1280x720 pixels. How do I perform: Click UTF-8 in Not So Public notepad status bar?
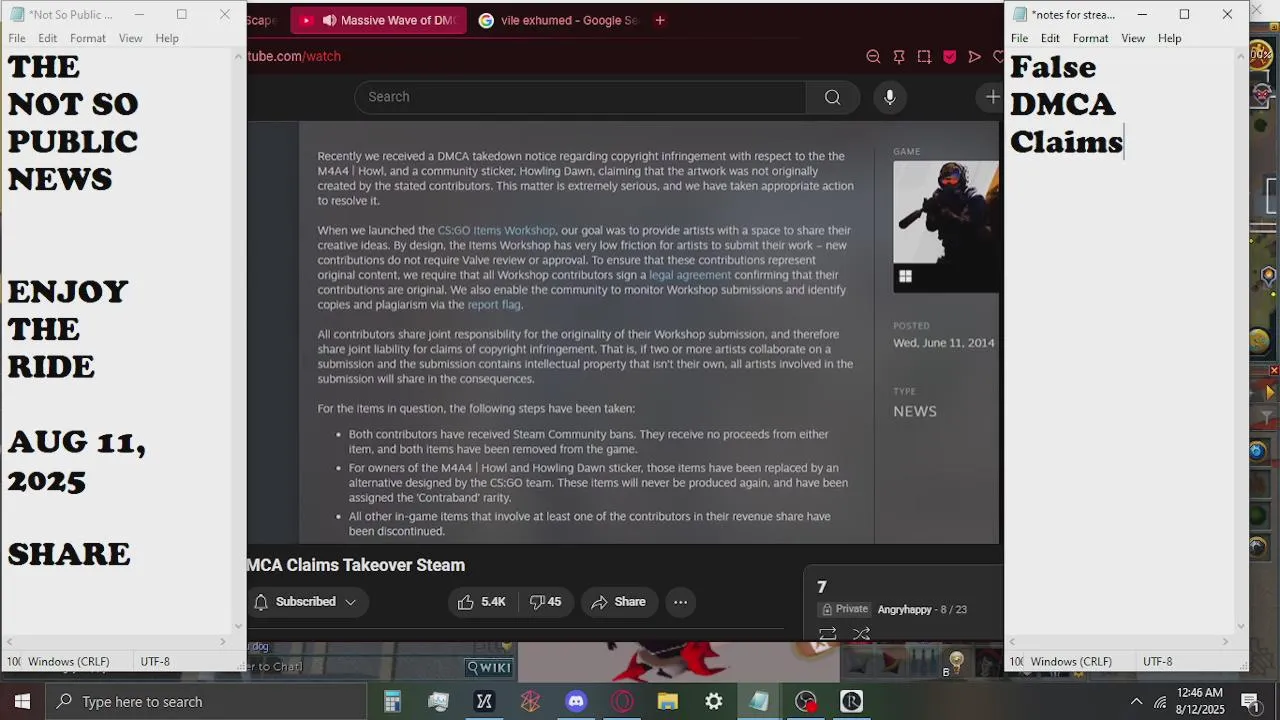click(155, 662)
